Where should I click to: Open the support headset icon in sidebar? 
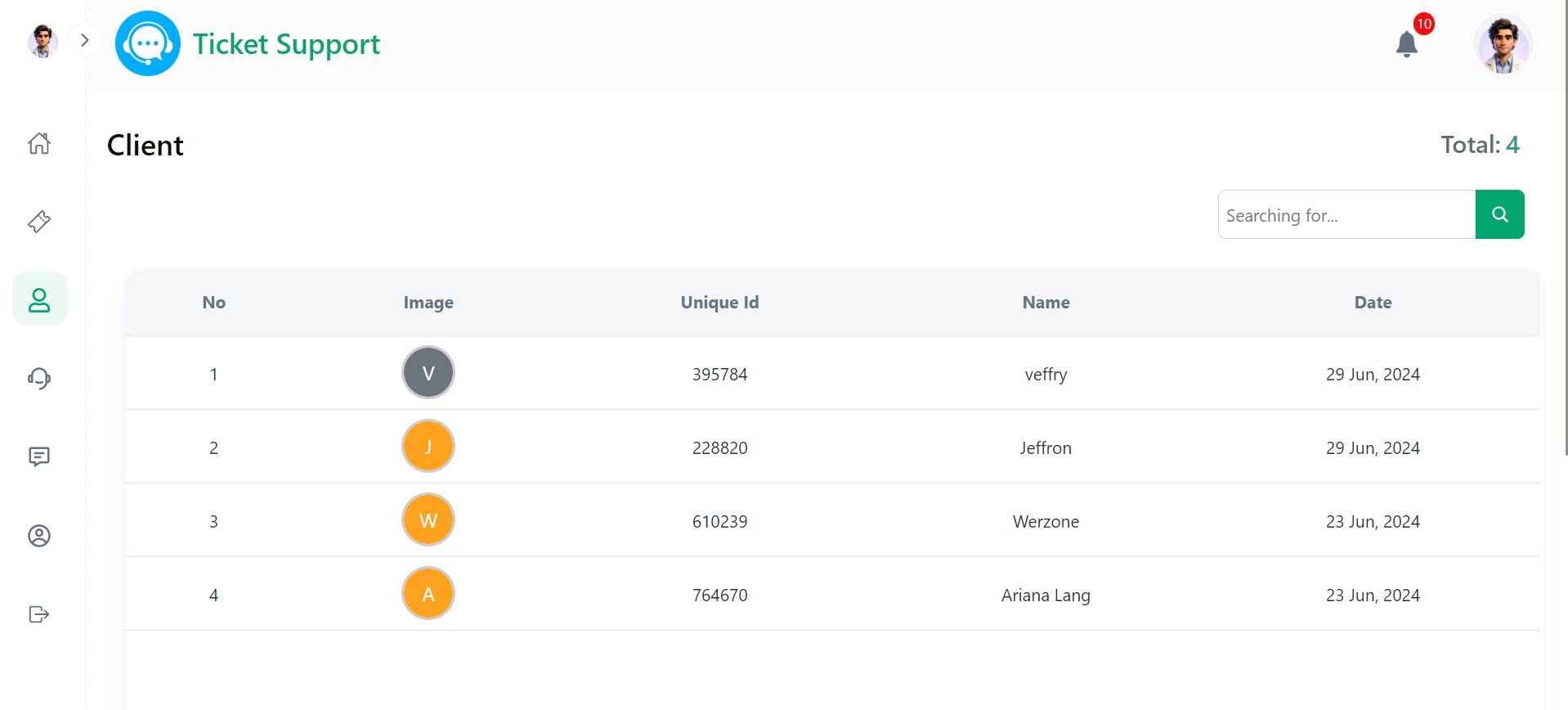point(39,378)
